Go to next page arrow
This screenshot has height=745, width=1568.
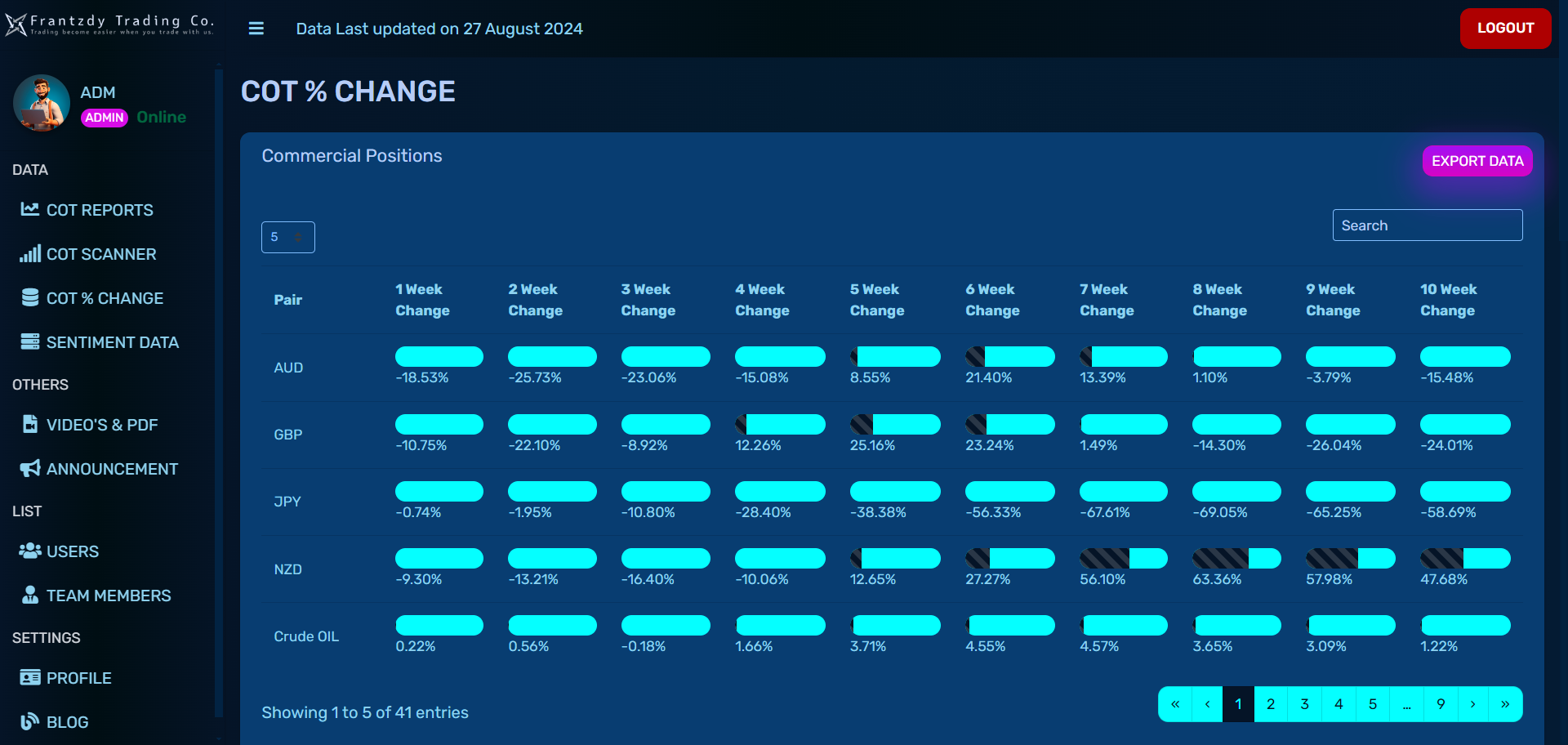tap(1472, 704)
